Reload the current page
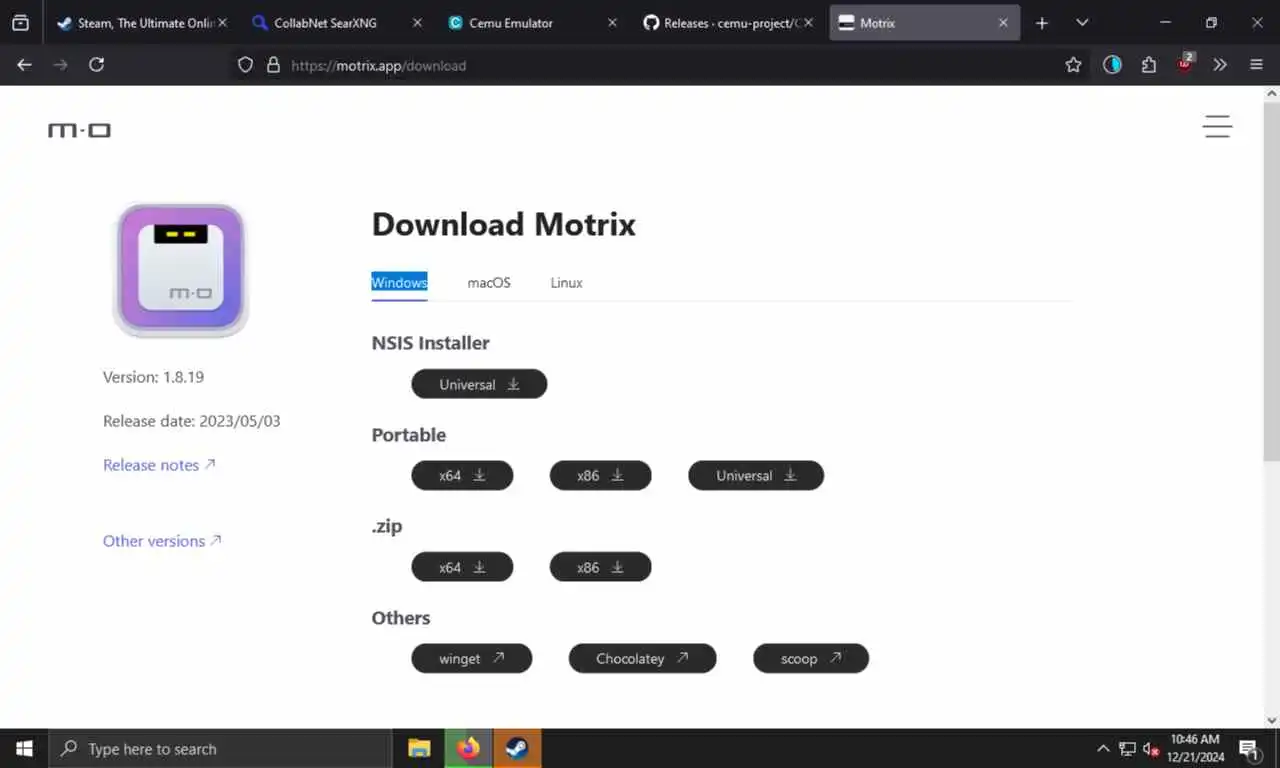Screen dimensions: 1280x768 pos(96,65)
